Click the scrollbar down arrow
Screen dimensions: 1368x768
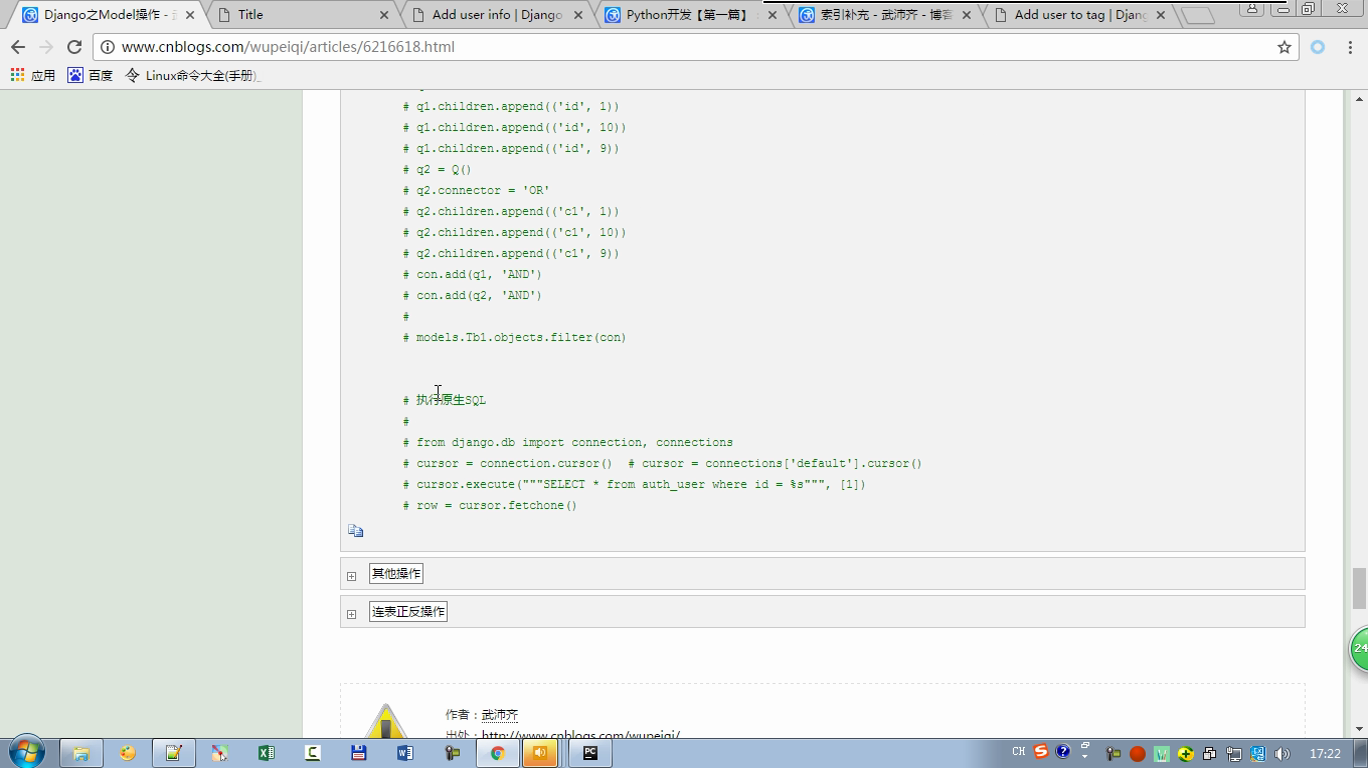1359,729
